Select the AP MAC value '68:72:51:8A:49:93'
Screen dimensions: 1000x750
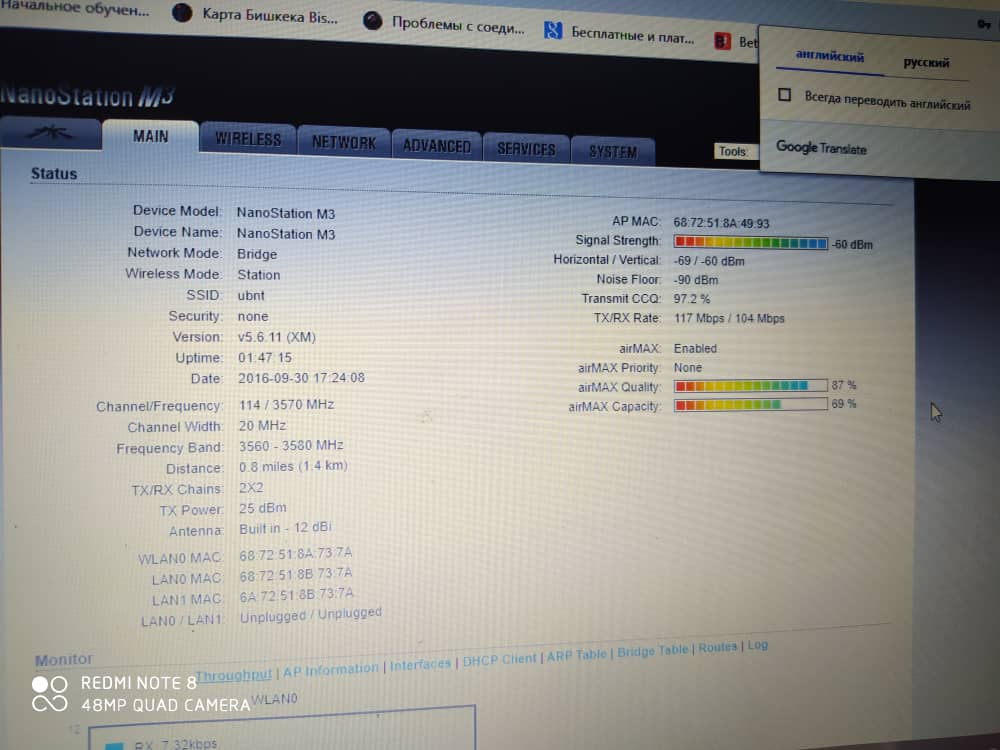point(721,223)
